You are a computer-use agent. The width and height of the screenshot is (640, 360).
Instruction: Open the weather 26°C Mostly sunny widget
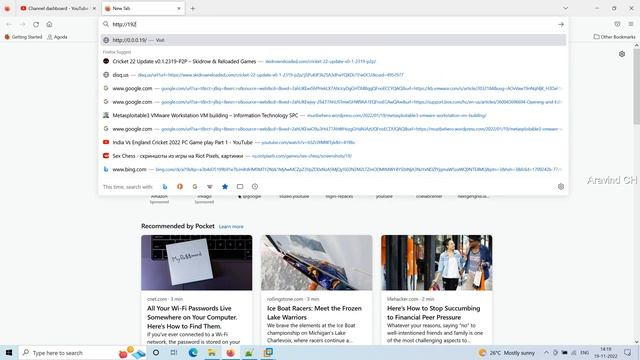tap(506, 353)
